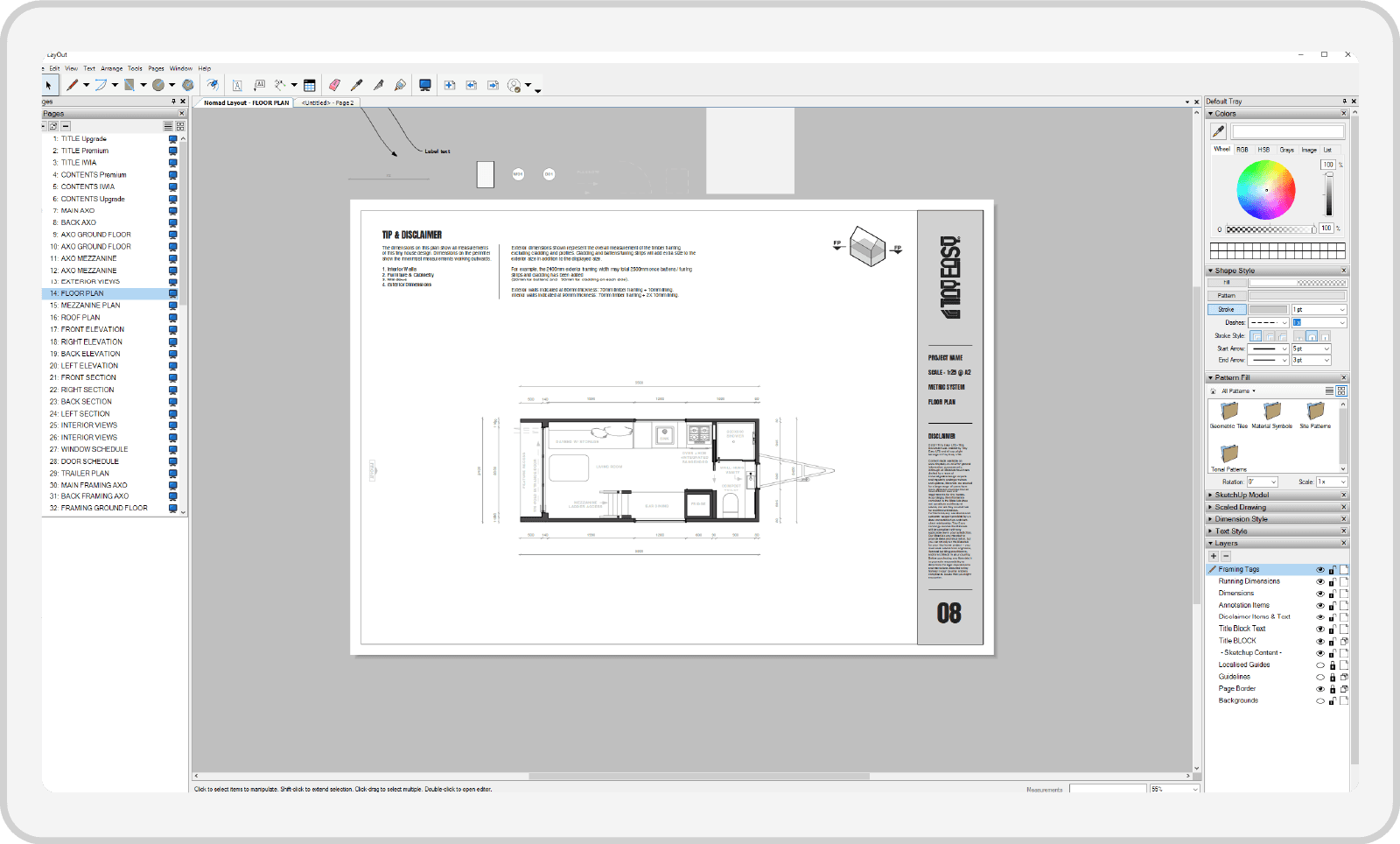Select the Circle tool
Viewport: 1400px width, 844px height.
(158, 85)
